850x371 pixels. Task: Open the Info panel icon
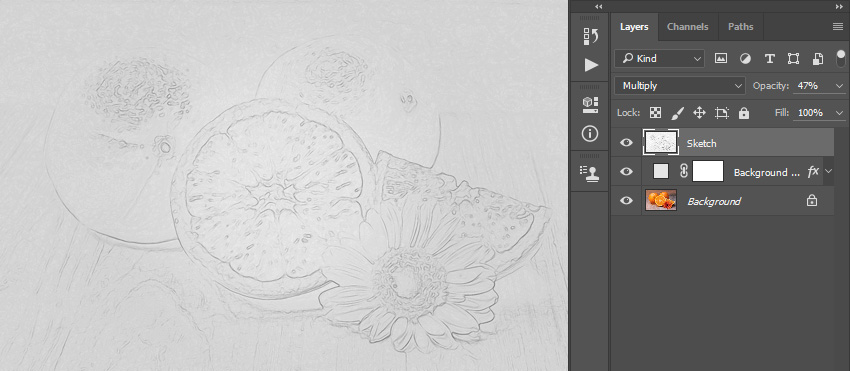[x=590, y=133]
